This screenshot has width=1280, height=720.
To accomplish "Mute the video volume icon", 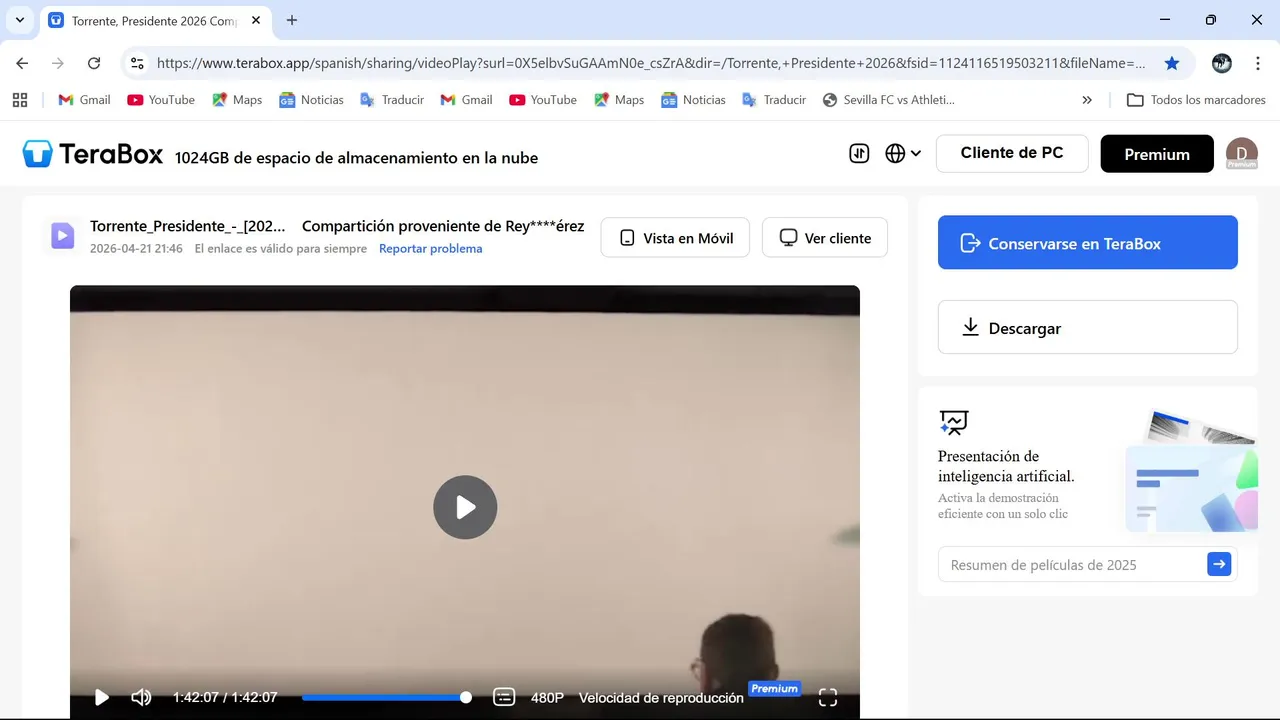I will [x=141, y=697].
